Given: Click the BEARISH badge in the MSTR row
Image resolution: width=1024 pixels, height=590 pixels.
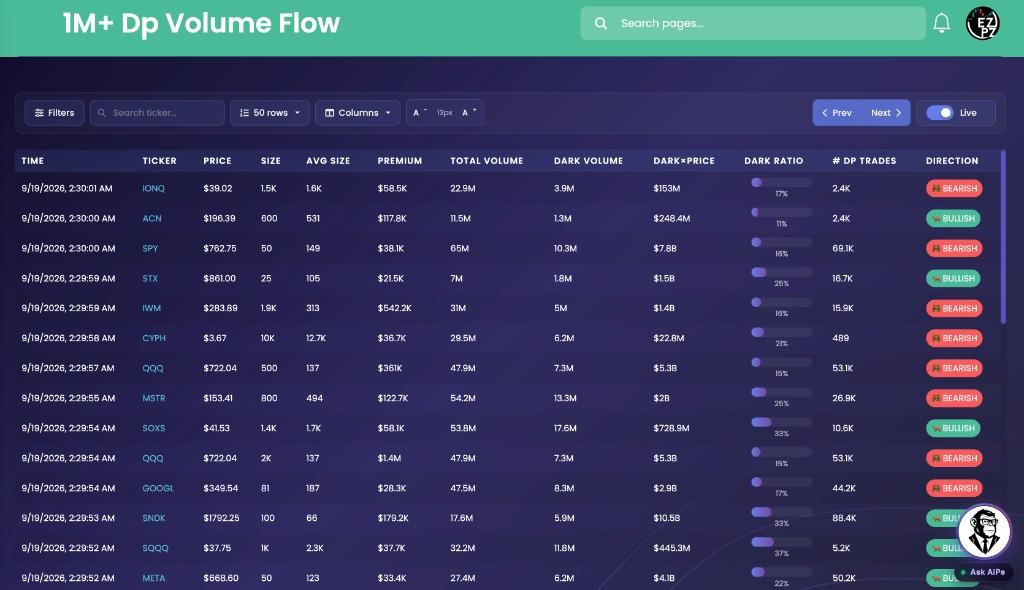Looking at the screenshot, I should [x=954, y=398].
